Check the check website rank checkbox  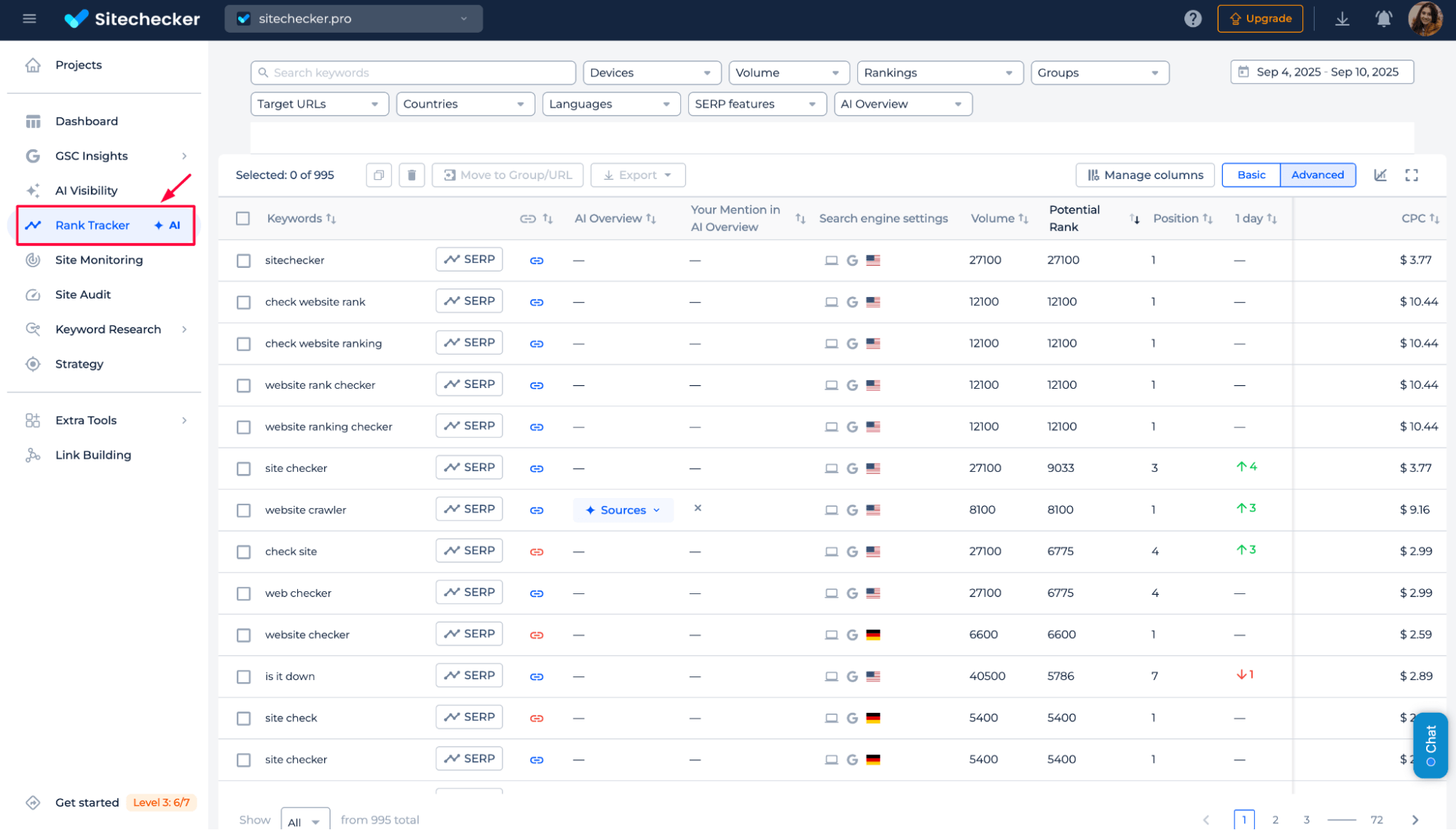(243, 302)
